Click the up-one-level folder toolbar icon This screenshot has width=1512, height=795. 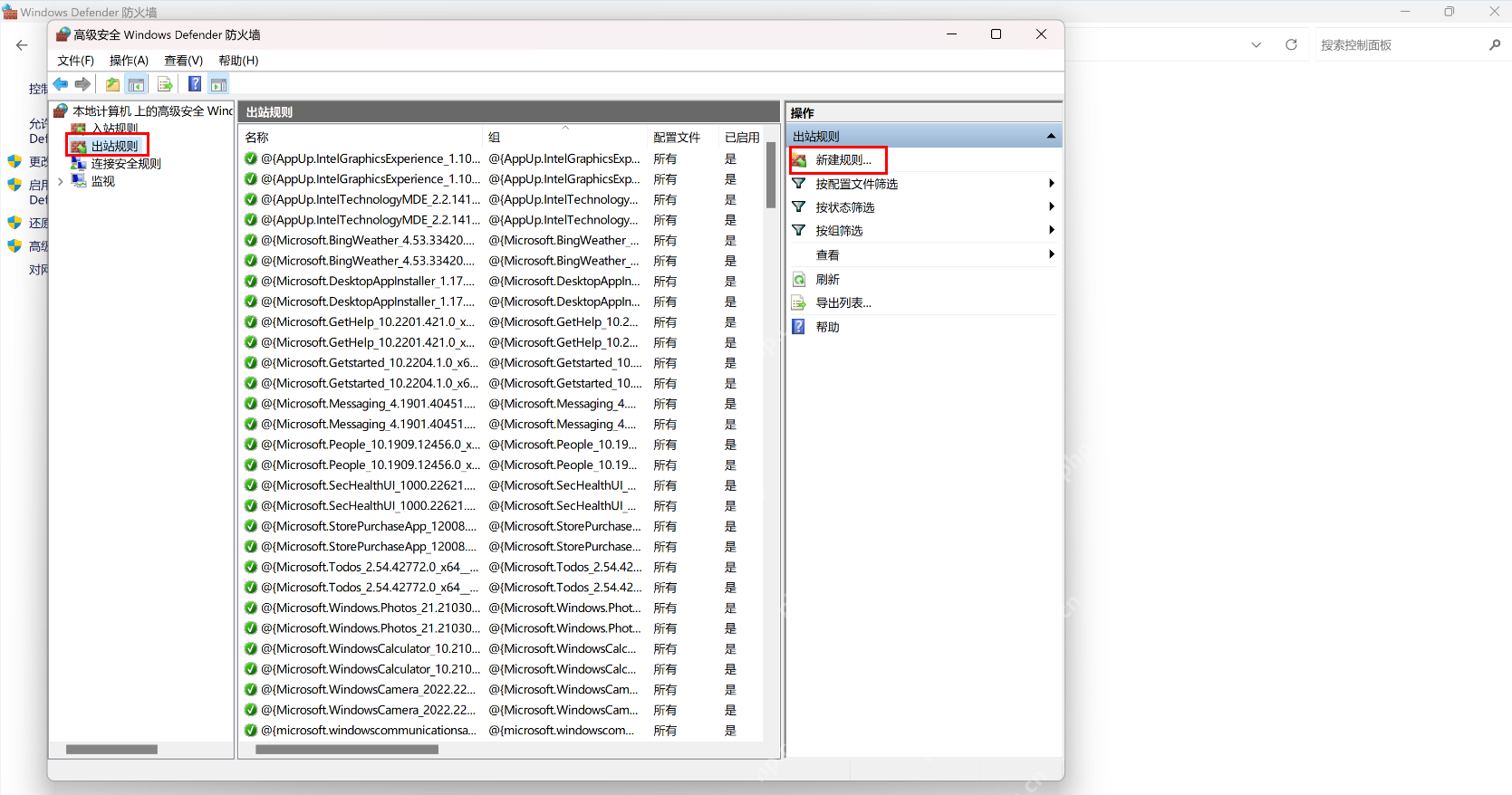point(112,84)
